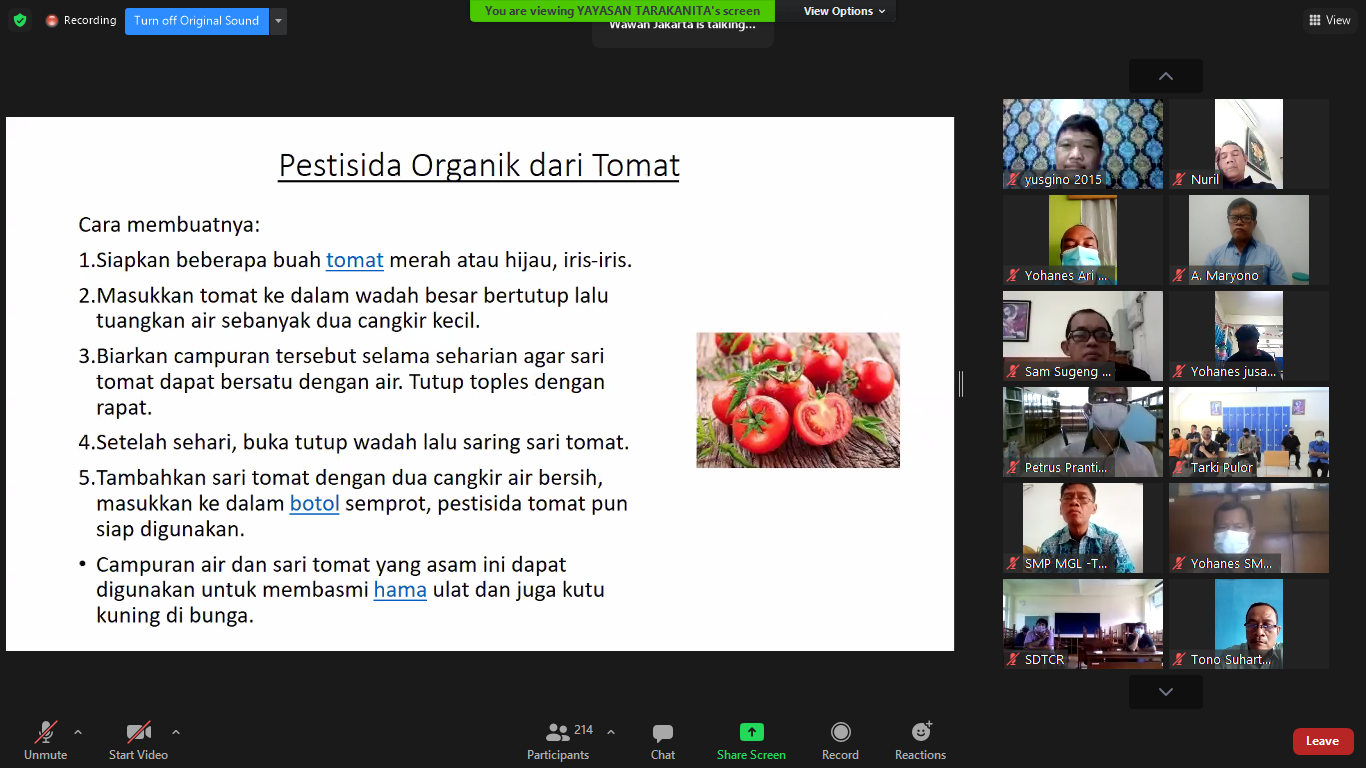Start the camera video

click(138, 741)
